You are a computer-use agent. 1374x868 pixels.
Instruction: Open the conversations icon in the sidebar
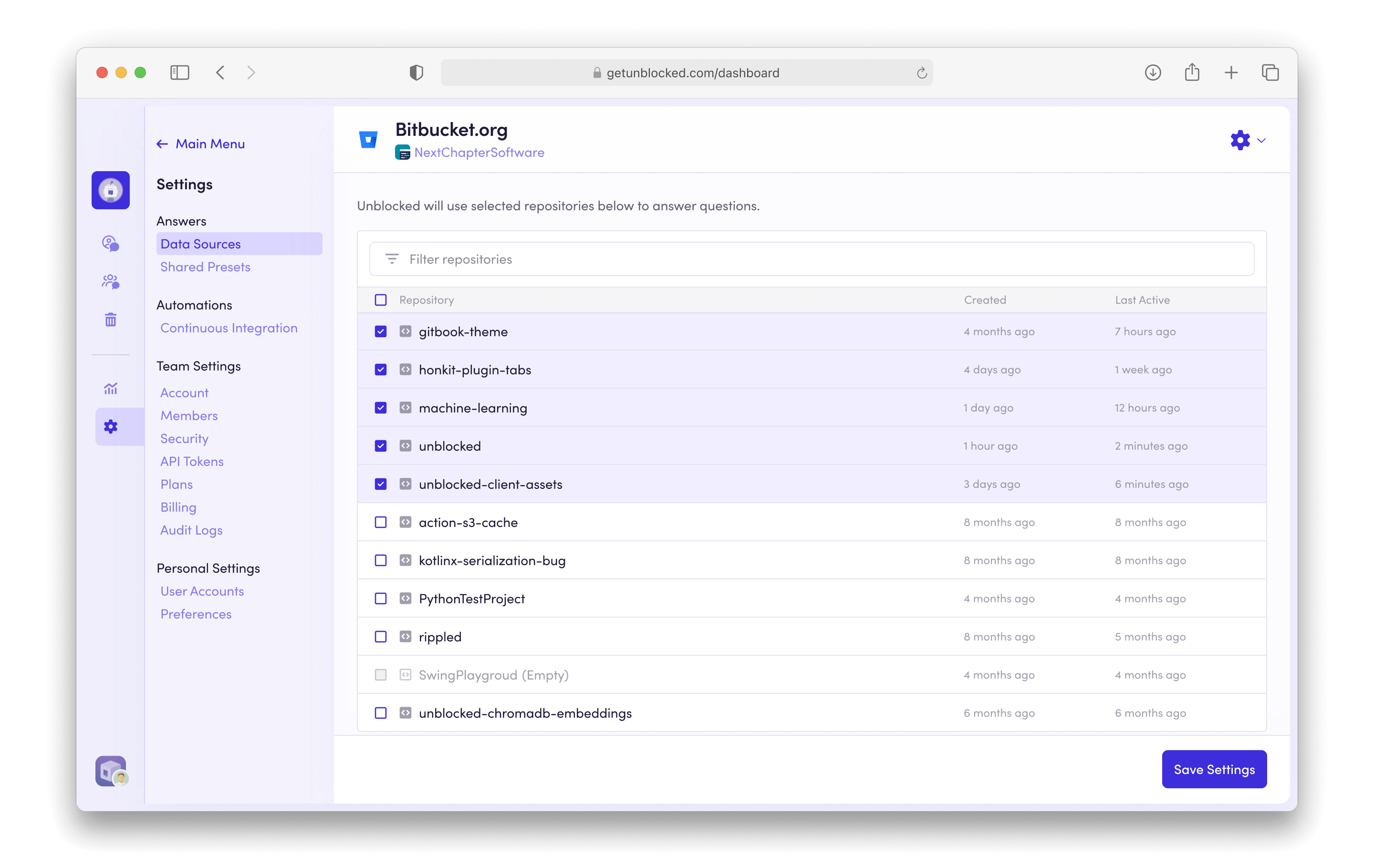click(x=110, y=244)
